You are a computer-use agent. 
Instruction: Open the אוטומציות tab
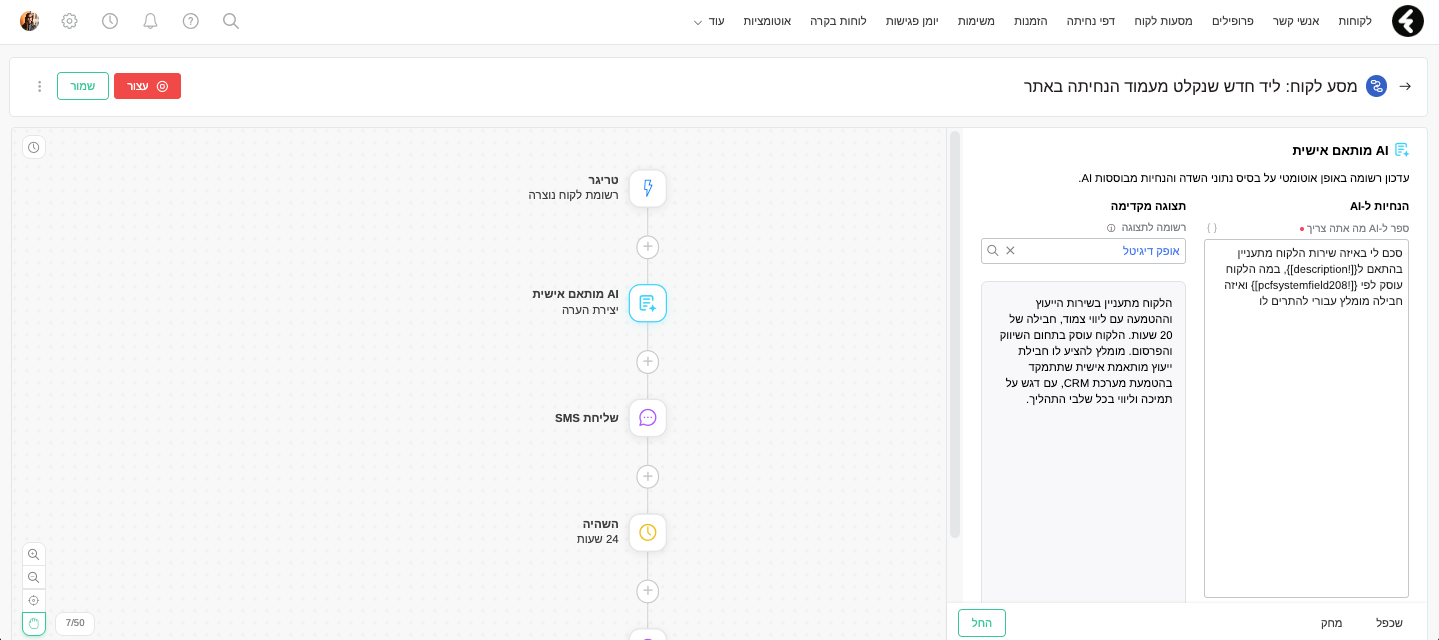[767, 21]
